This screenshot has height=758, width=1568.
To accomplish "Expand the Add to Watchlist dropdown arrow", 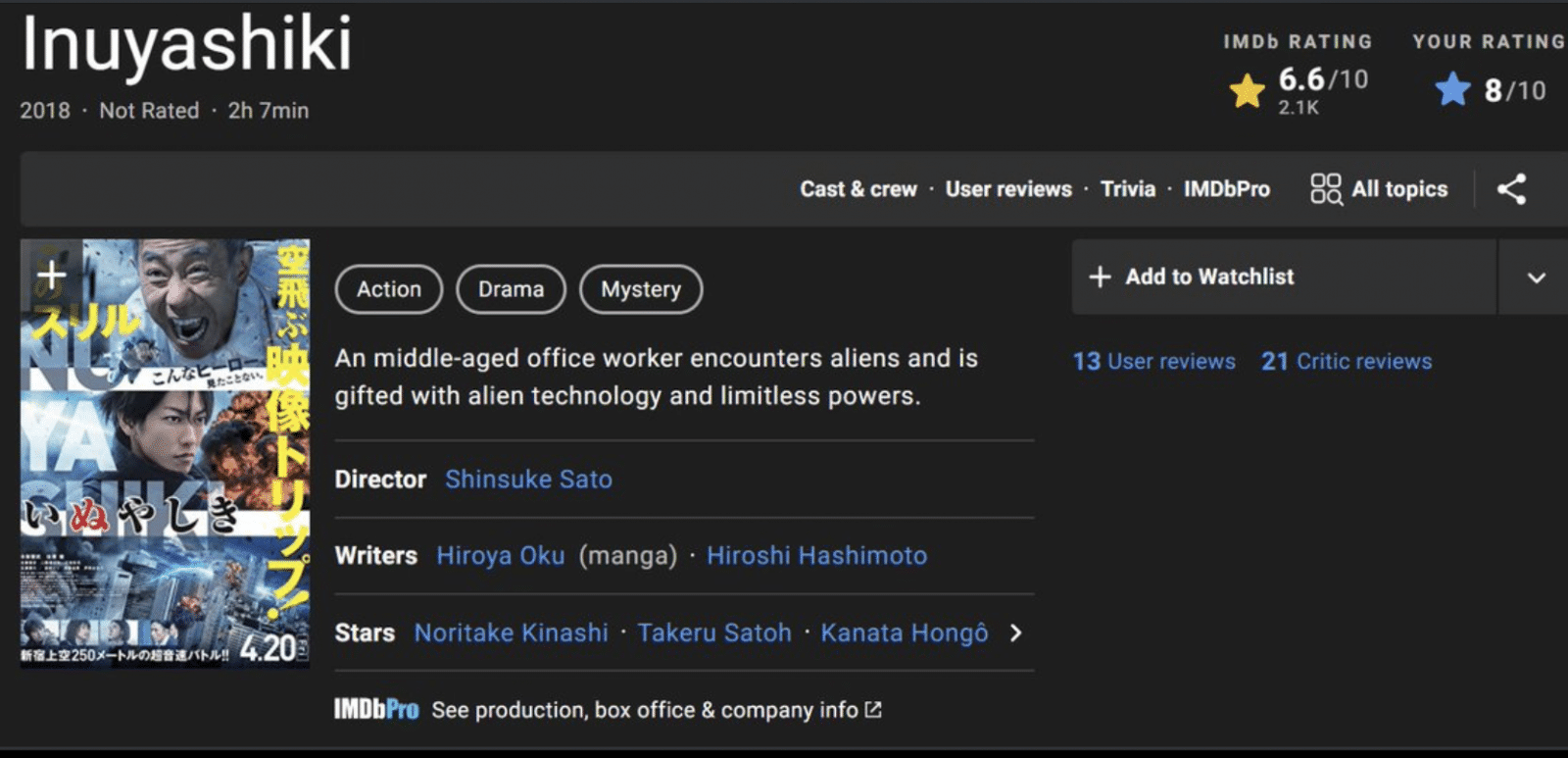I will (x=1536, y=278).
